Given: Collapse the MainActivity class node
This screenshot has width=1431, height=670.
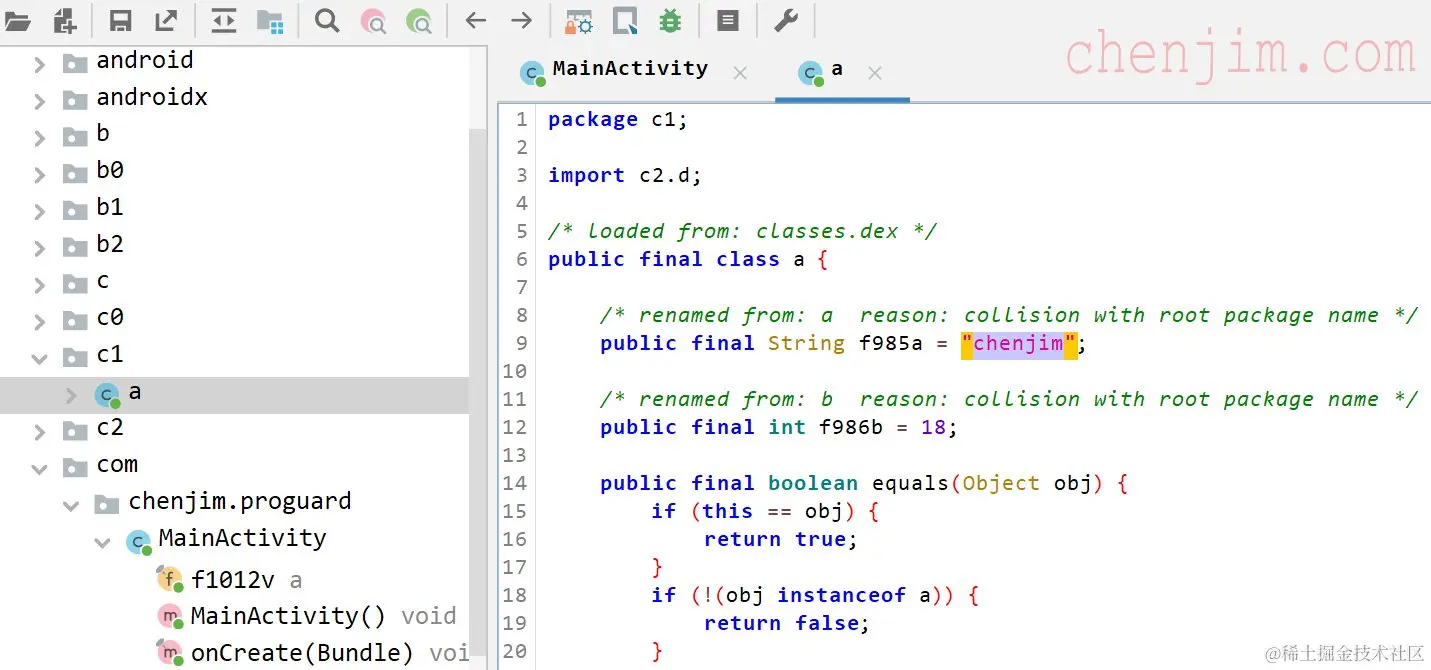Looking at the screenshot, I should [102, 542].
